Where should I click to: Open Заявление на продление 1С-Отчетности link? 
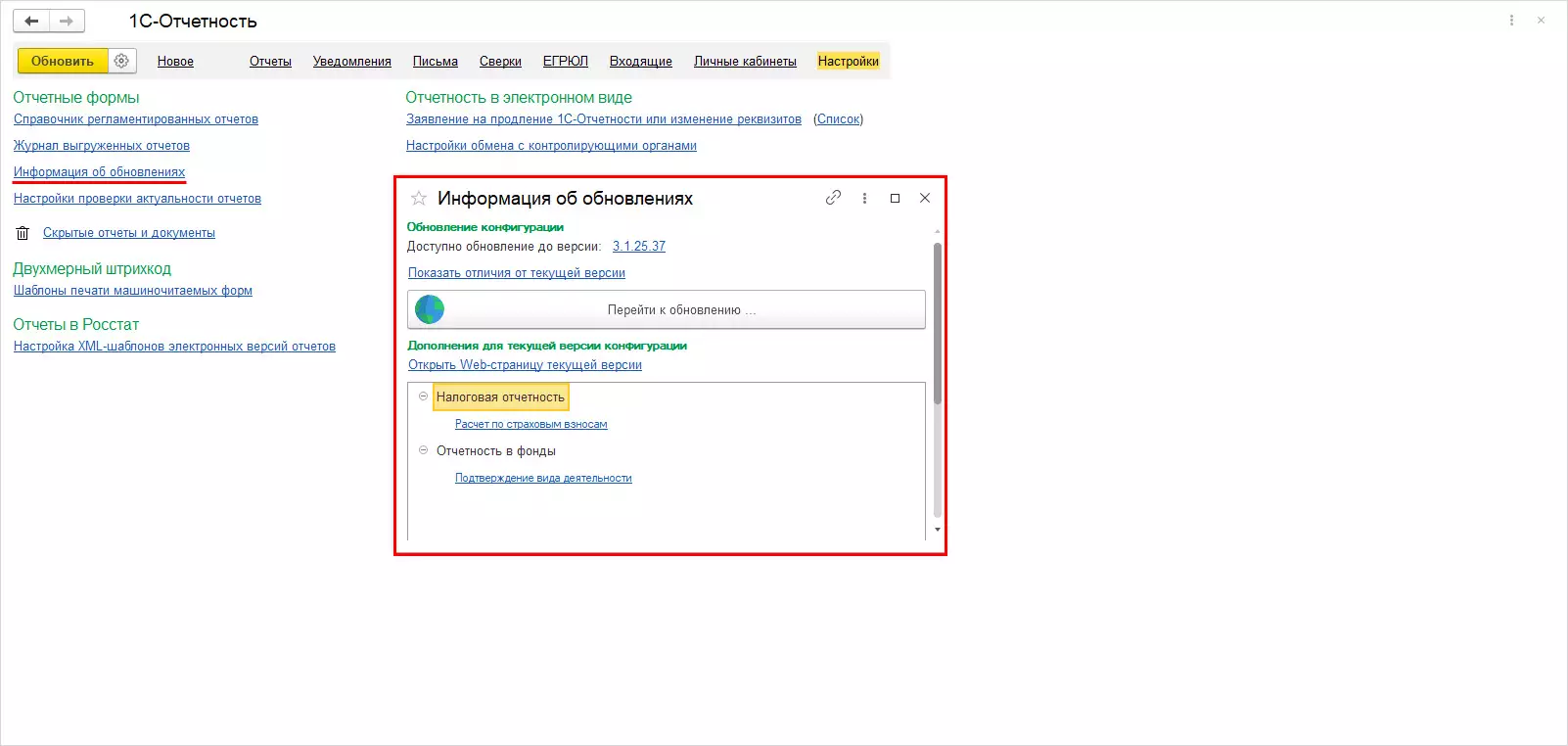(604, 119)
